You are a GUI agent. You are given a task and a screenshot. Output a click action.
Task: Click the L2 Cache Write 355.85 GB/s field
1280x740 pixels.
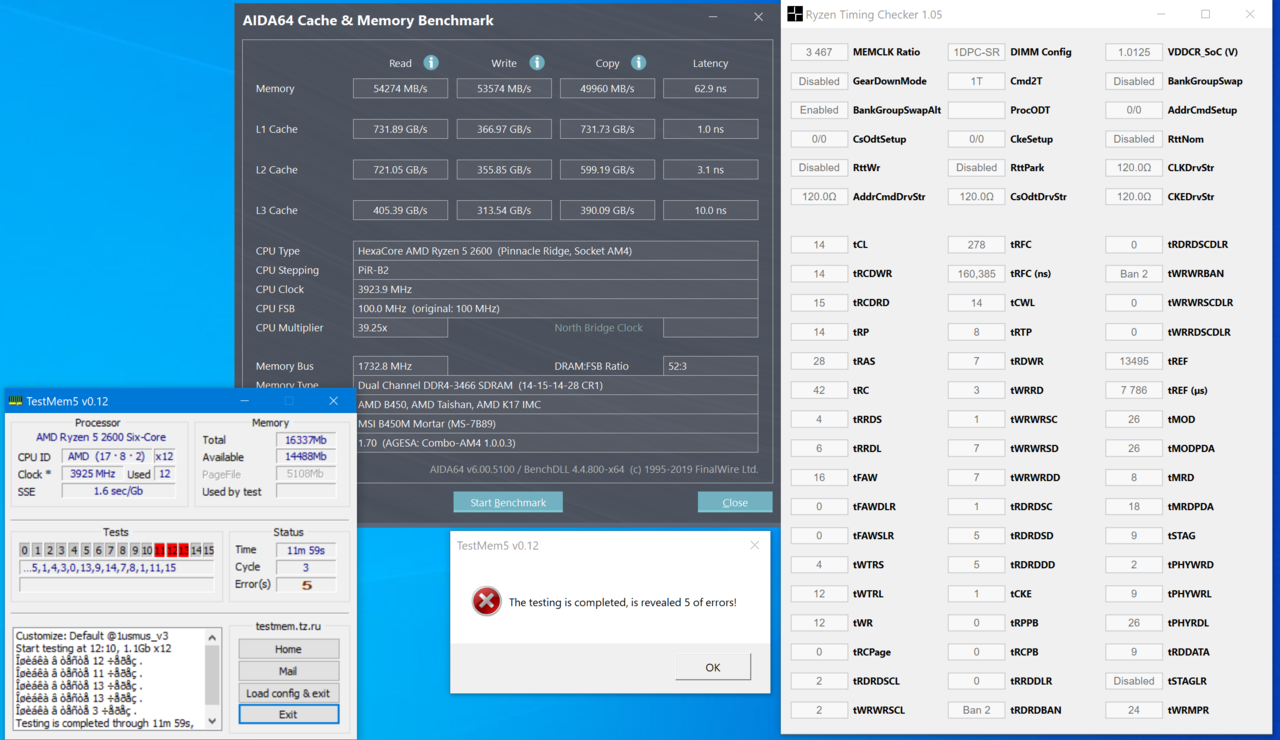point(504,169)
